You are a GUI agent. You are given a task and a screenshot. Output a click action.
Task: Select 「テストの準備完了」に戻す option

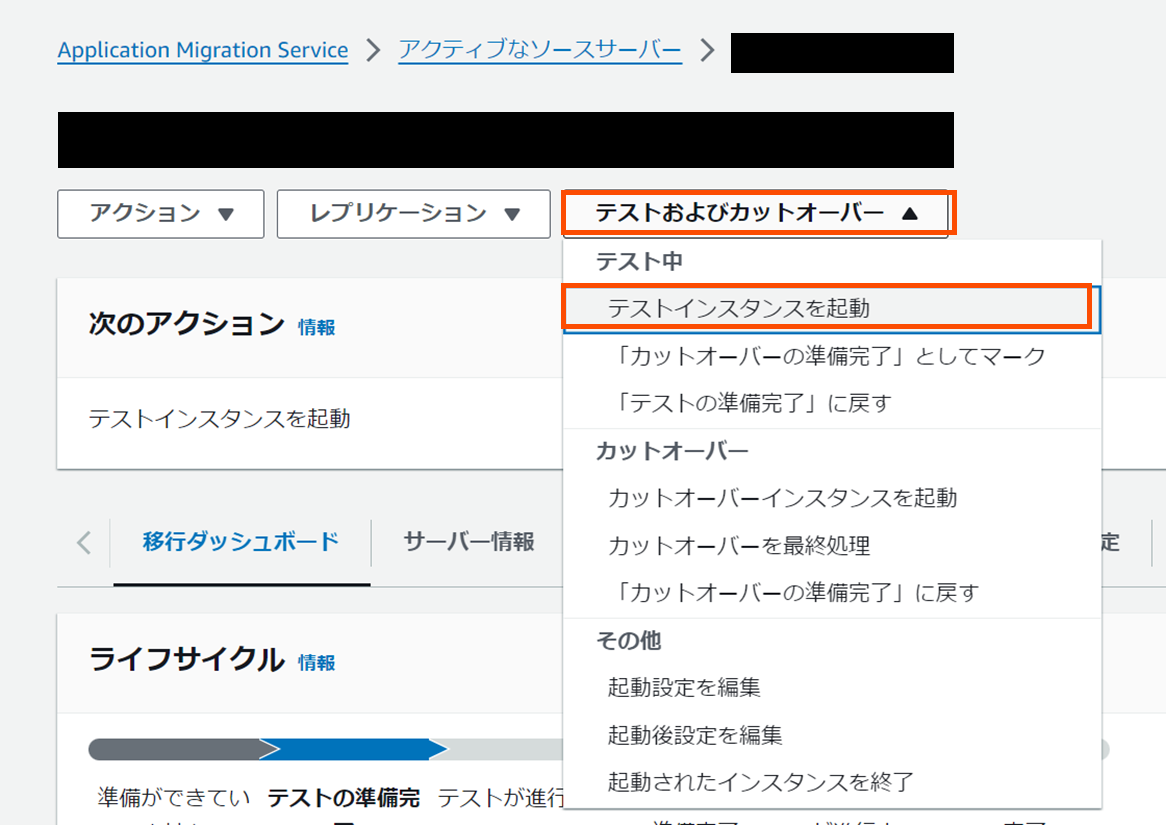831,403
